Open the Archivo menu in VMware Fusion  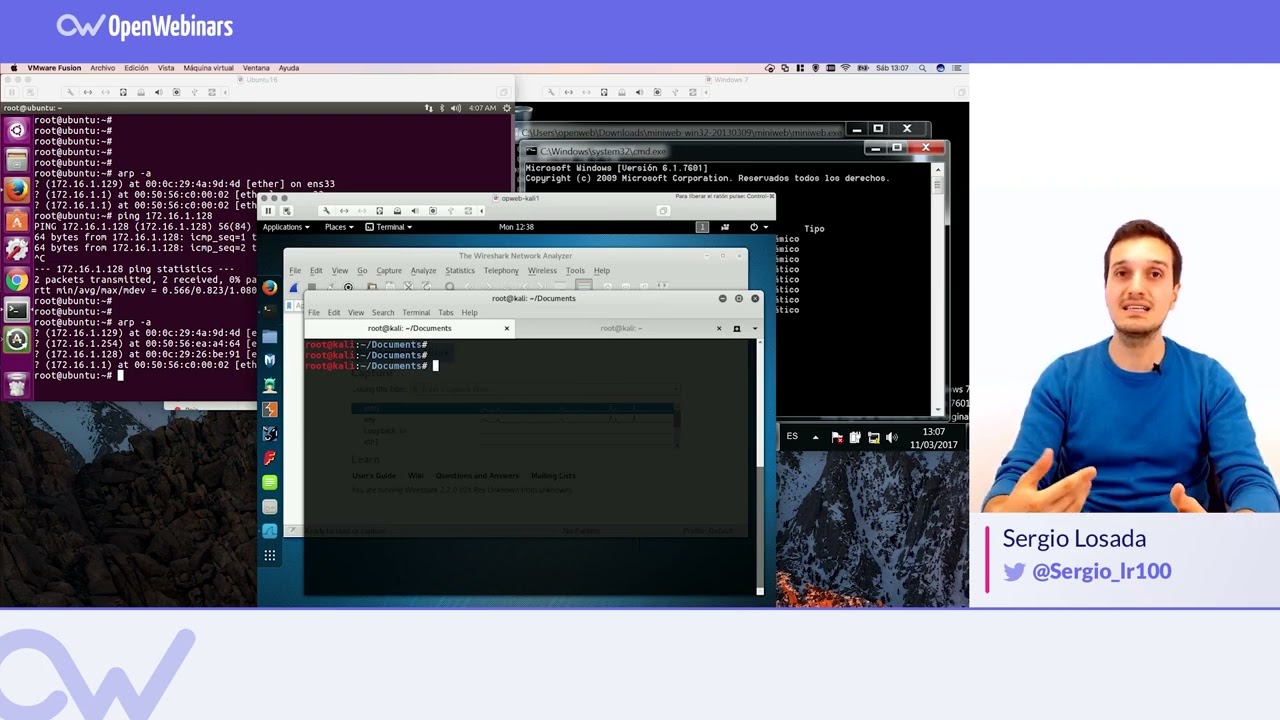click(103, 68)
